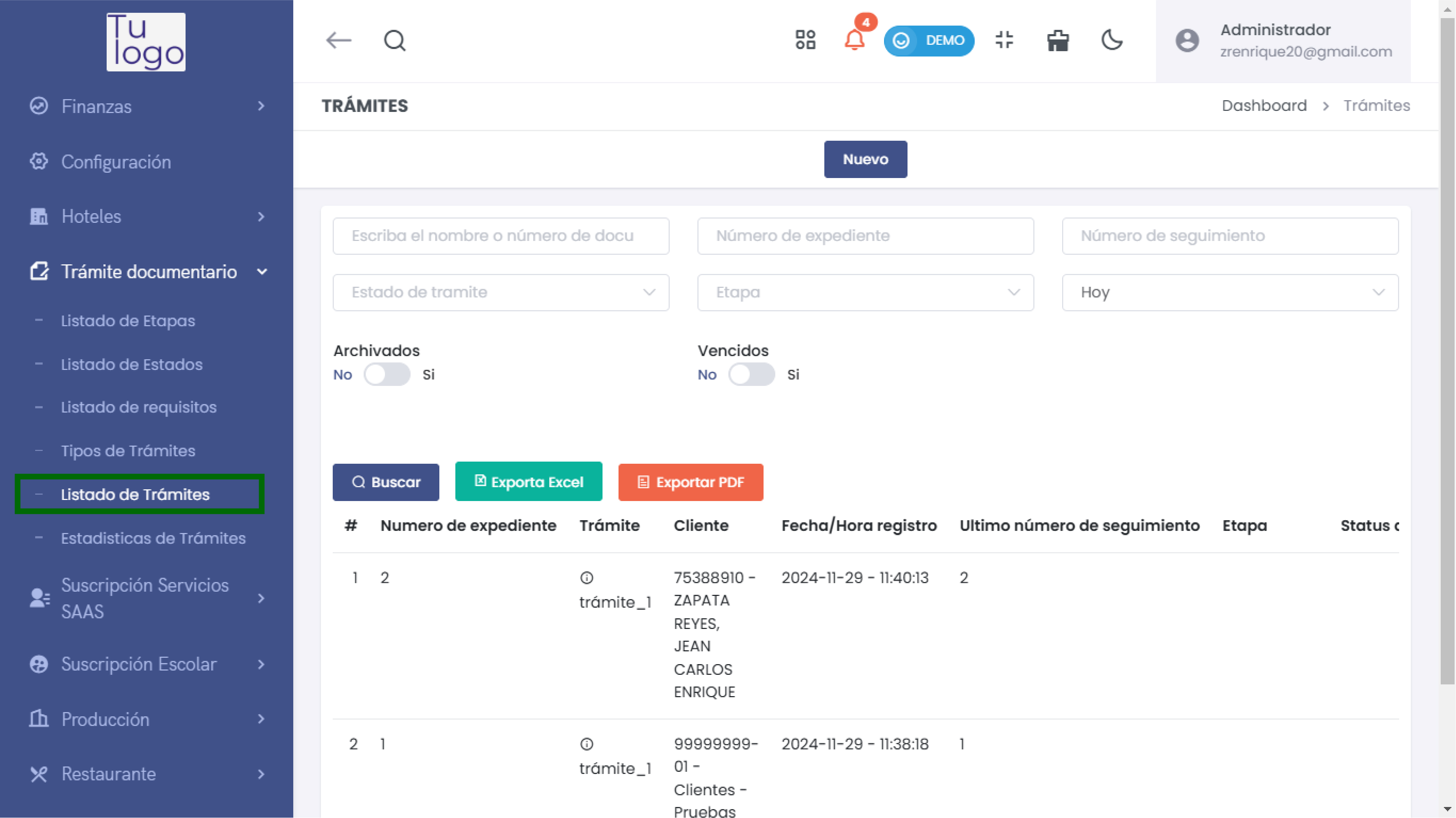Image resolution: width=1456 pixels, height=818 pixels.
Task: Click the Nuevo button
Action: coord(865,159)
